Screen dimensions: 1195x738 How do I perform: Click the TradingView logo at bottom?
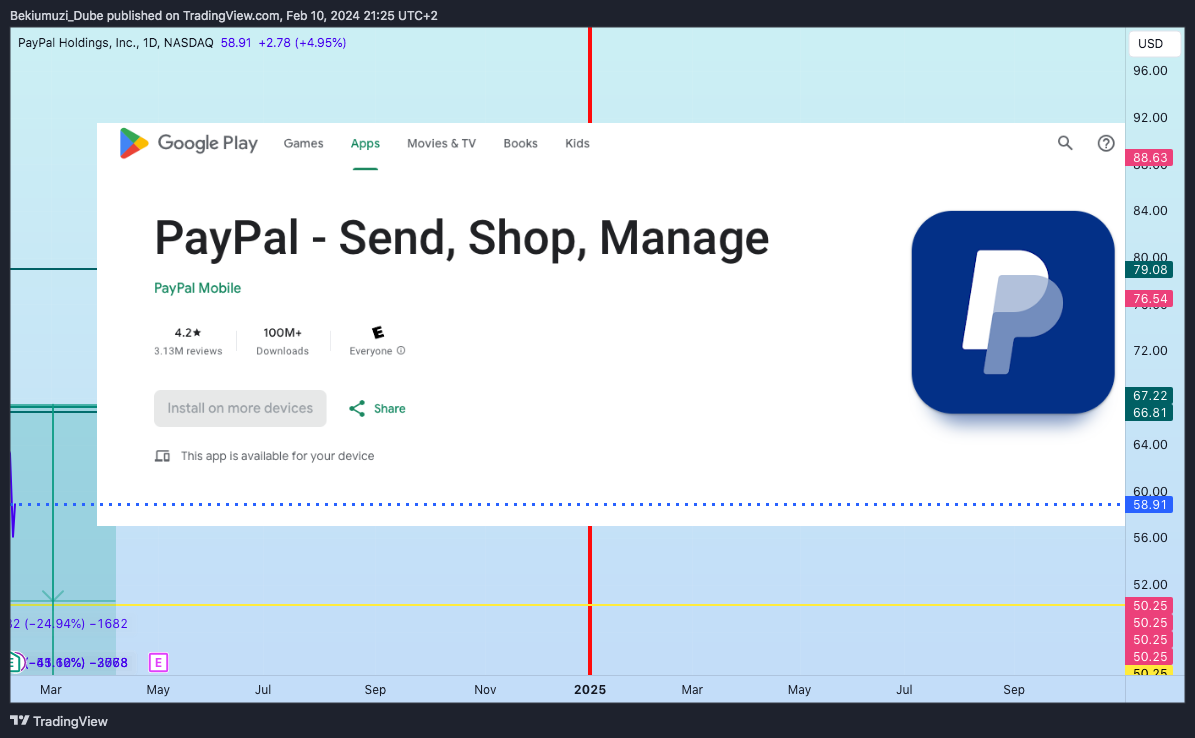pyautogui.click(x=59, y=721)
